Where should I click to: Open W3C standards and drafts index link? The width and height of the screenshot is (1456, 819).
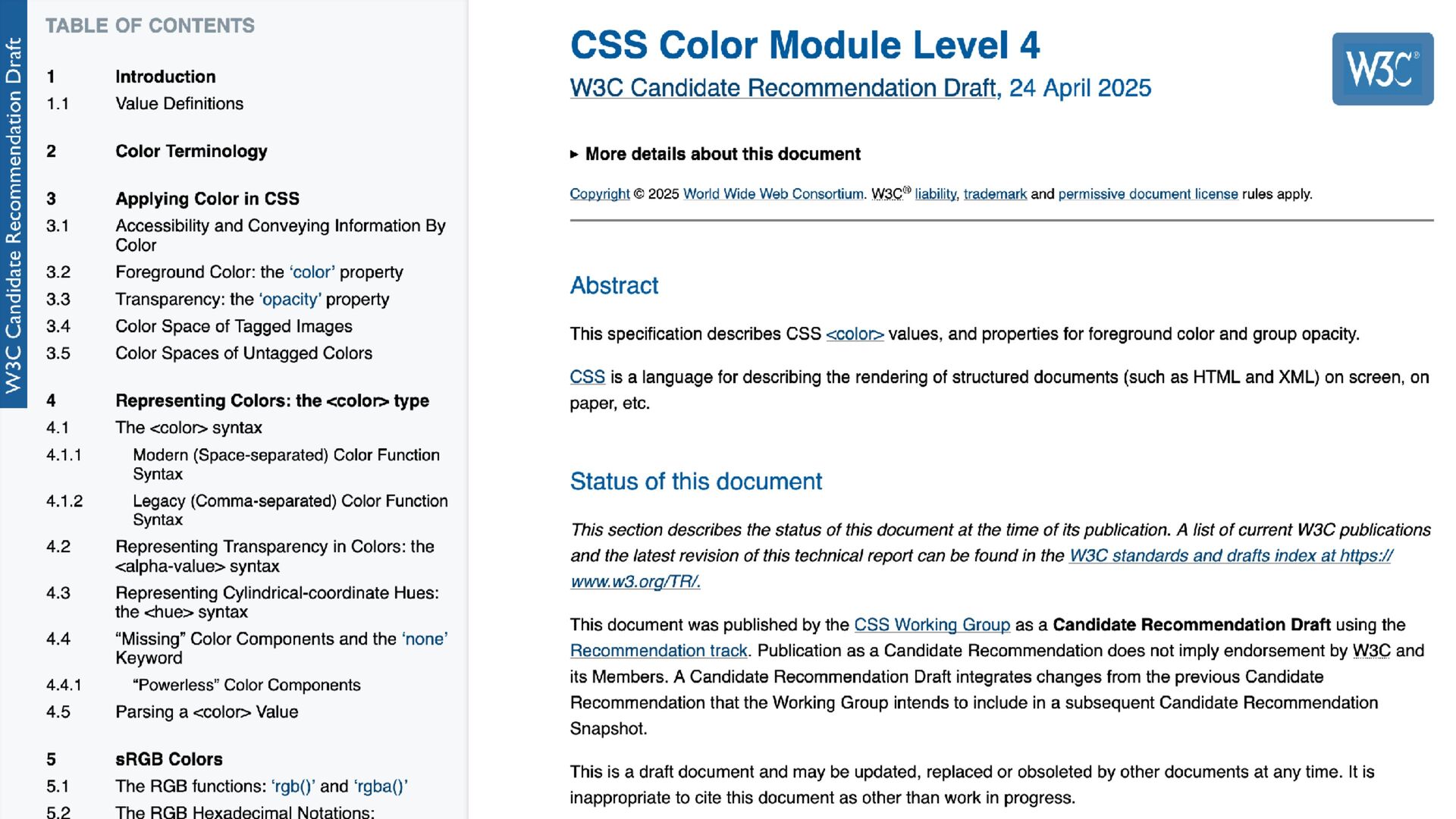pos(981,569)
